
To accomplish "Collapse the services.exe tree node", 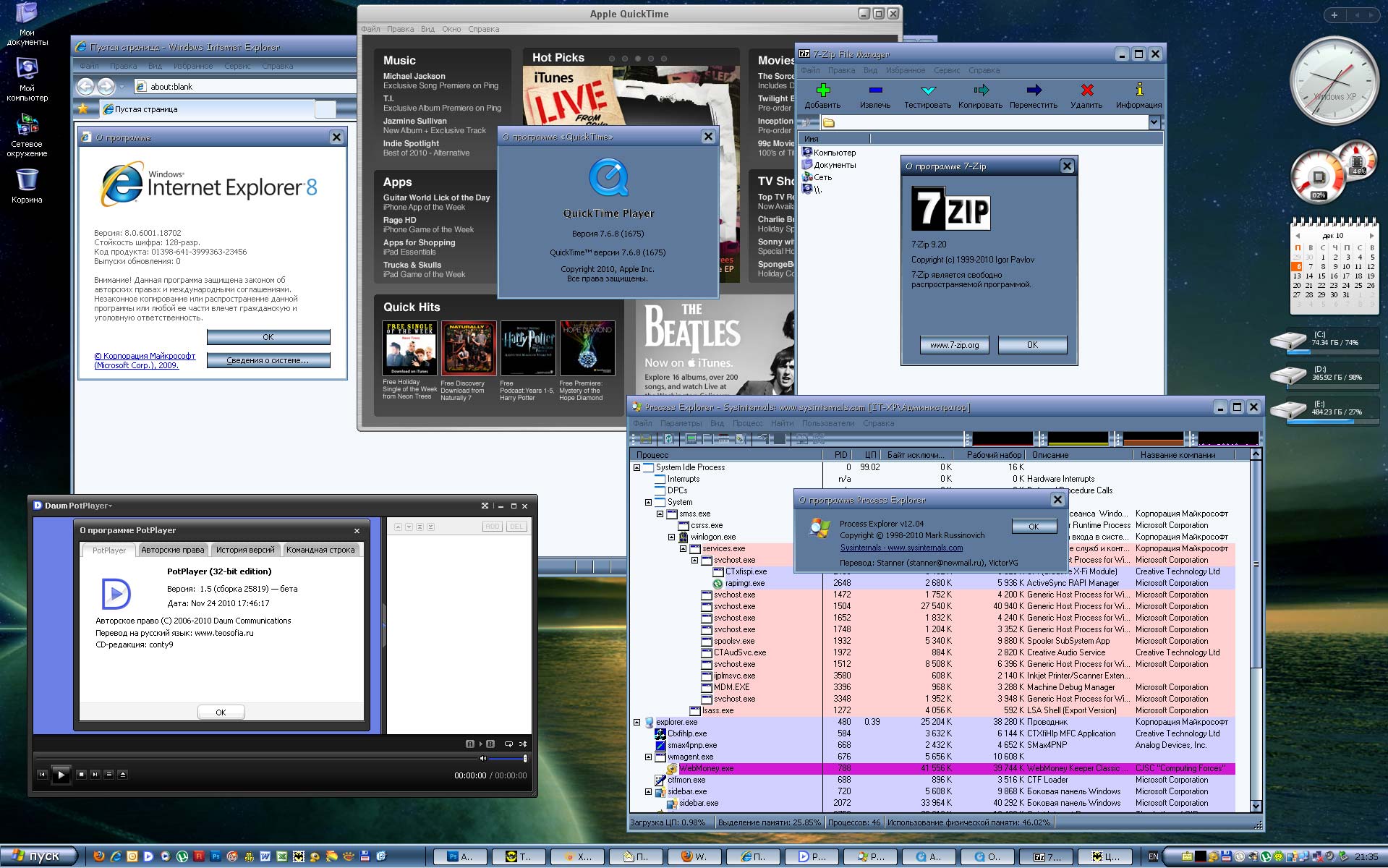I will pyautogui.click(x=684, y=549).
